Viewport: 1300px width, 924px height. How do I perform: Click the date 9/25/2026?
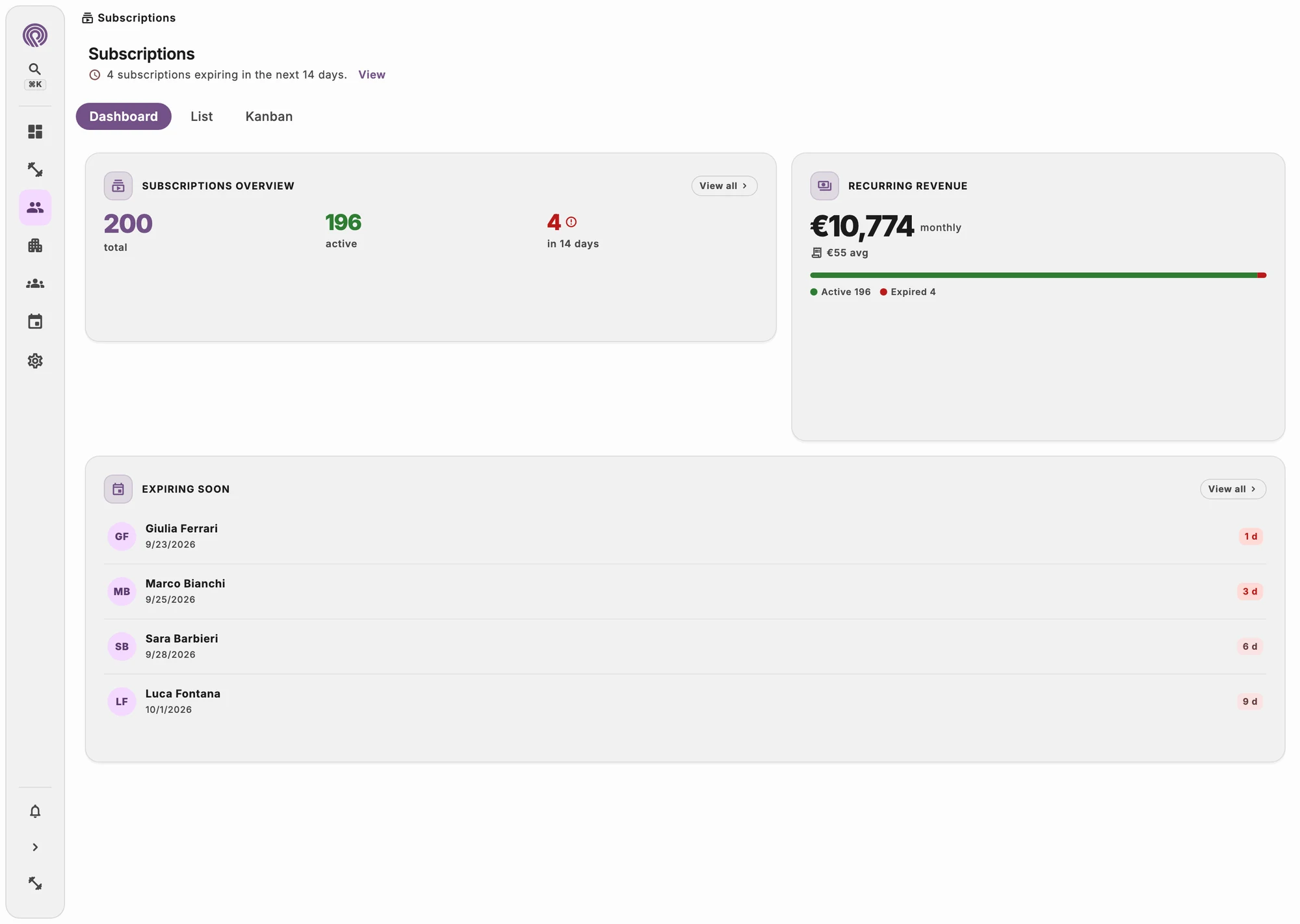pyautogui.click(x=170, y=600)
